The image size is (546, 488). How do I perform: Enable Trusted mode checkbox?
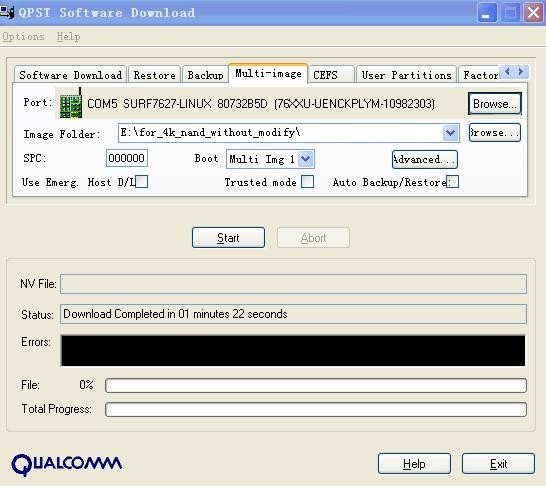pyautogui.click(x=307, y=181)
